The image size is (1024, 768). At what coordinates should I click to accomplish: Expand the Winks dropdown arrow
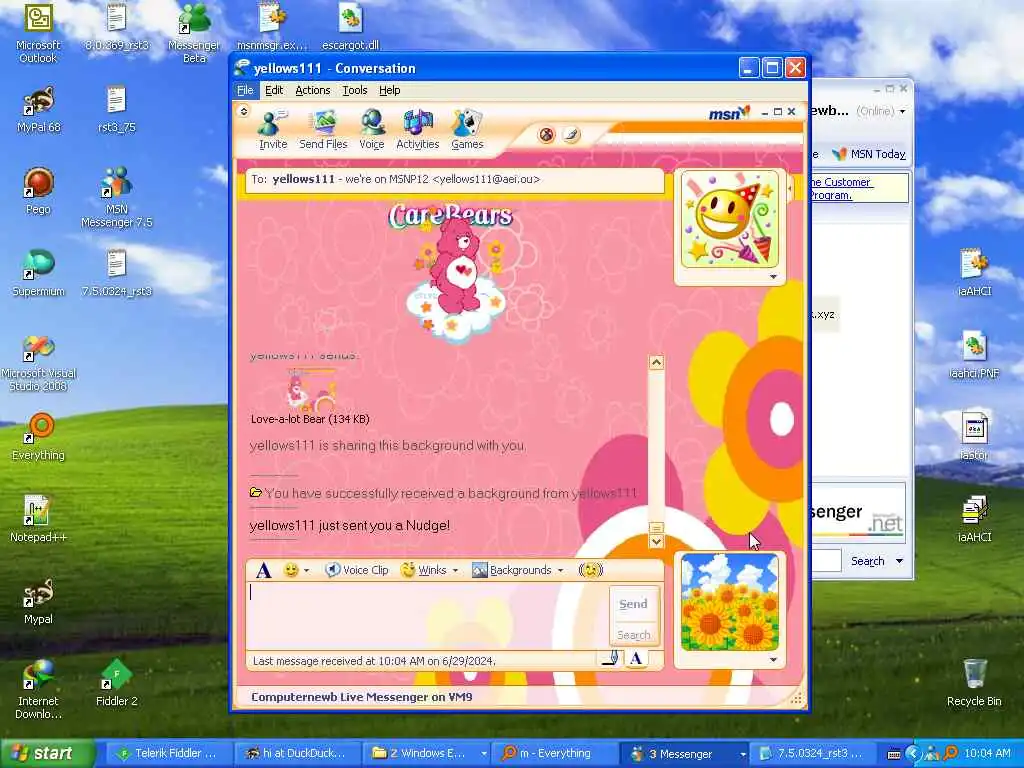coord(455,571)
